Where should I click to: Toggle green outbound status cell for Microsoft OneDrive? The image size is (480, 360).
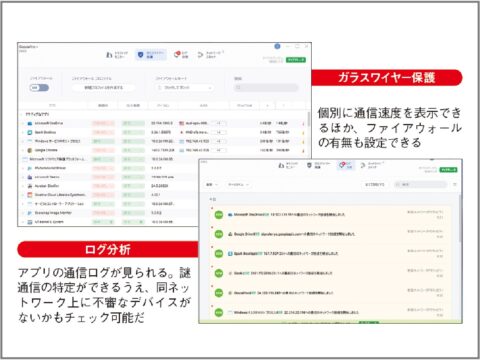tap(133, 123)
